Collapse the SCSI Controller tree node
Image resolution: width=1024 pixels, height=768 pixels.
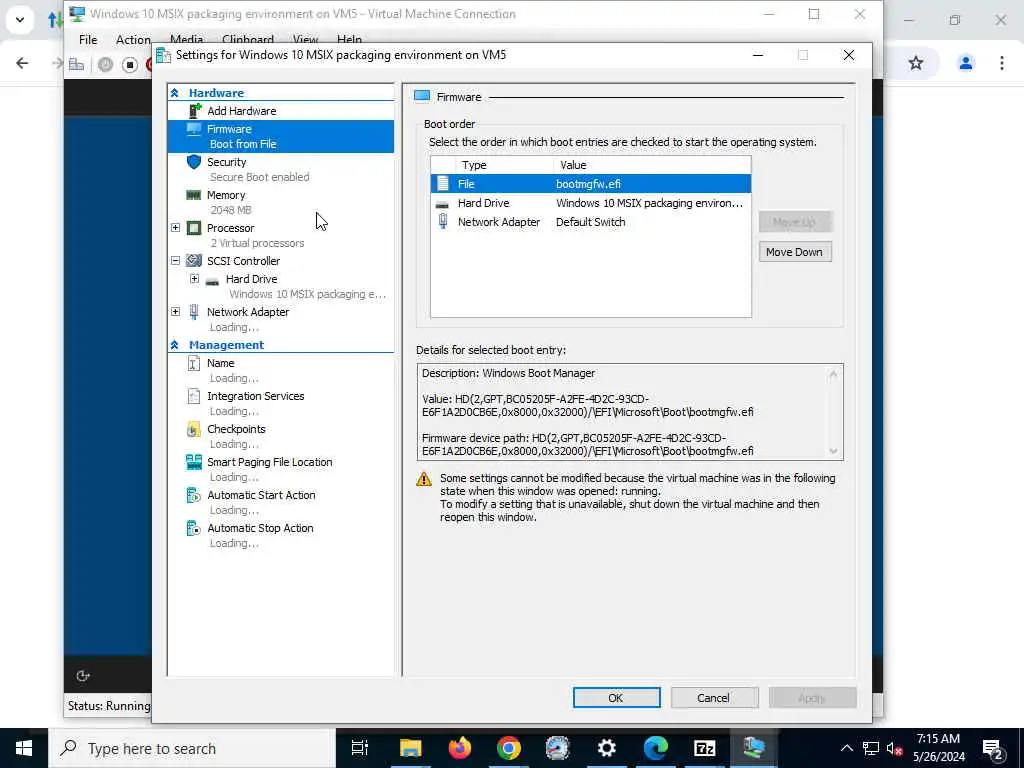click(176, 261)
